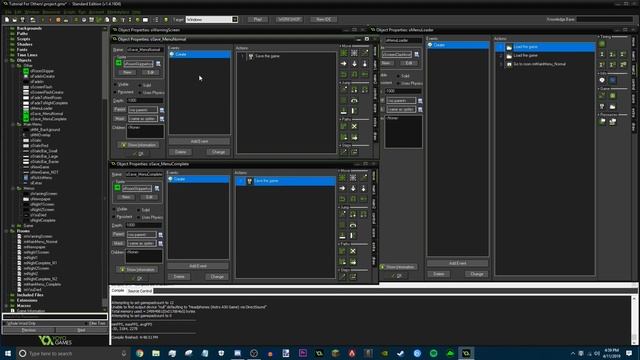Screen dimensions: 640x360
Task: Toggle Solid checkbox in oMenuLoader window
Action: pos(398,76)
